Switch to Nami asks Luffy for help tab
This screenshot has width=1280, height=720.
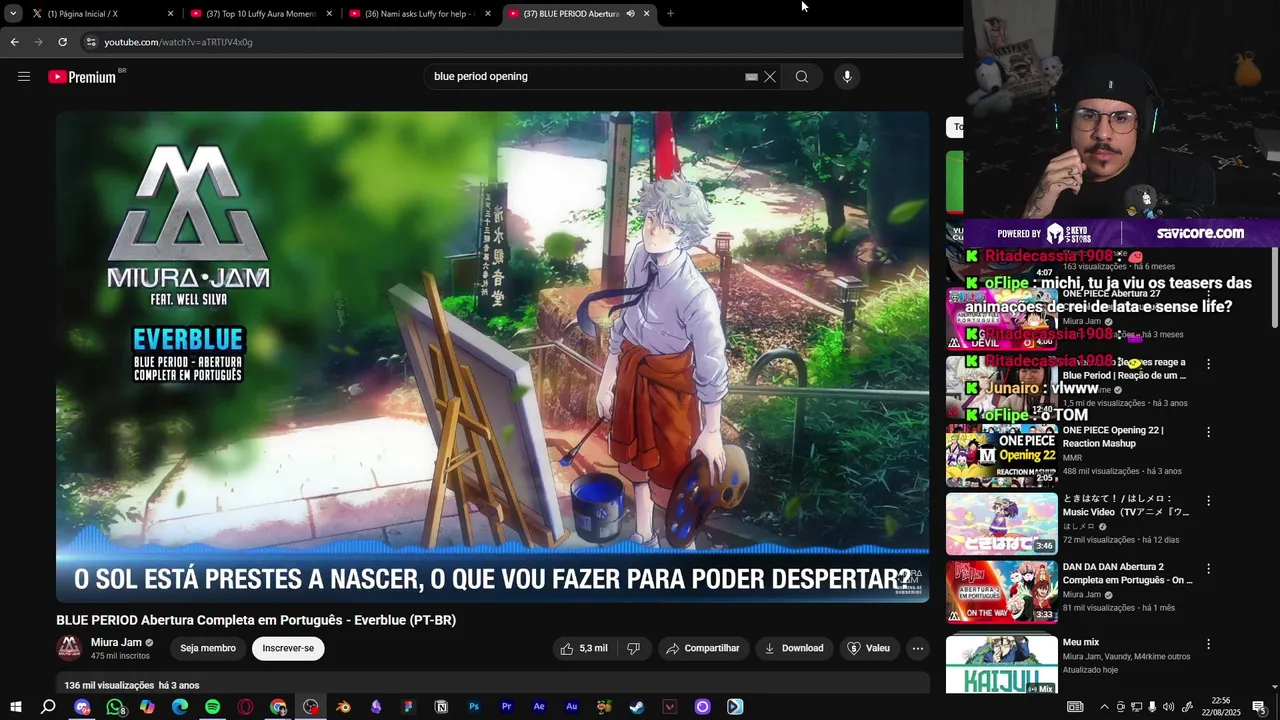click(420, 13)
